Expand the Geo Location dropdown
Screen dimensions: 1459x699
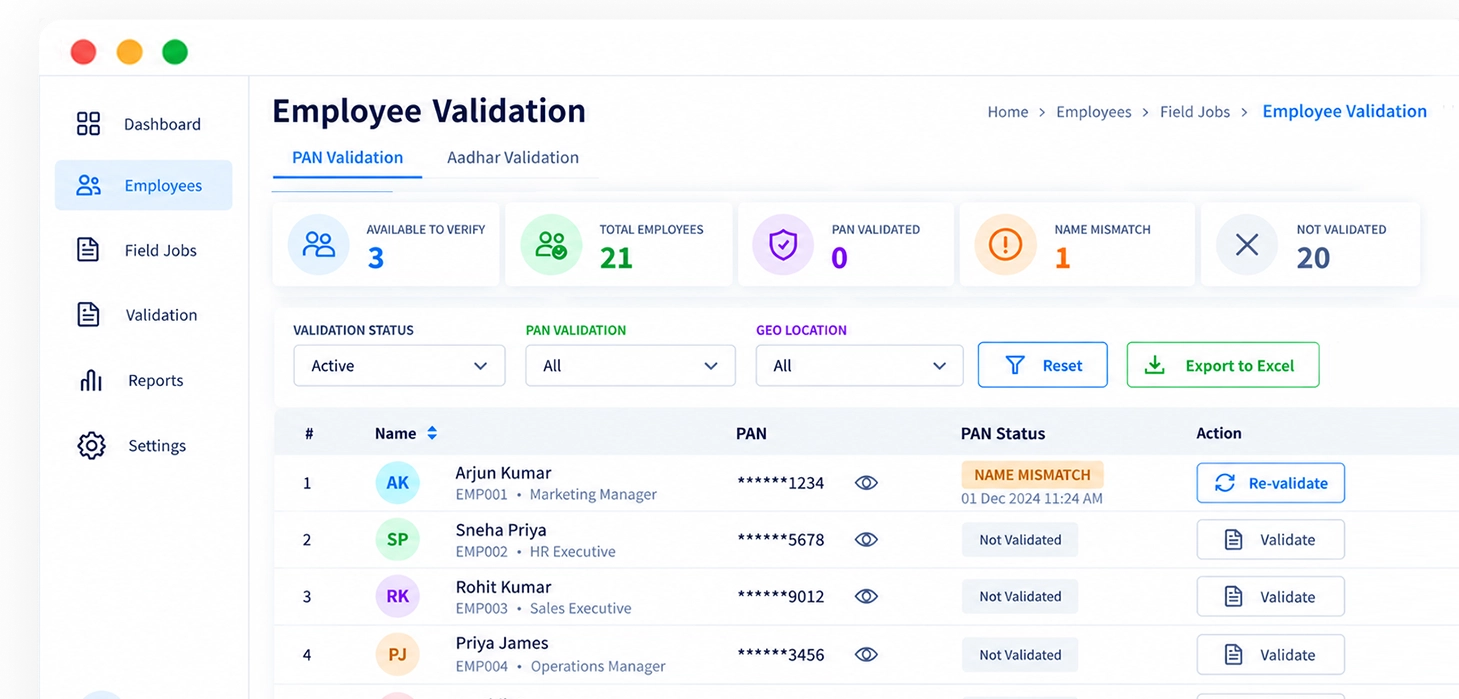(x=859, y=366)
